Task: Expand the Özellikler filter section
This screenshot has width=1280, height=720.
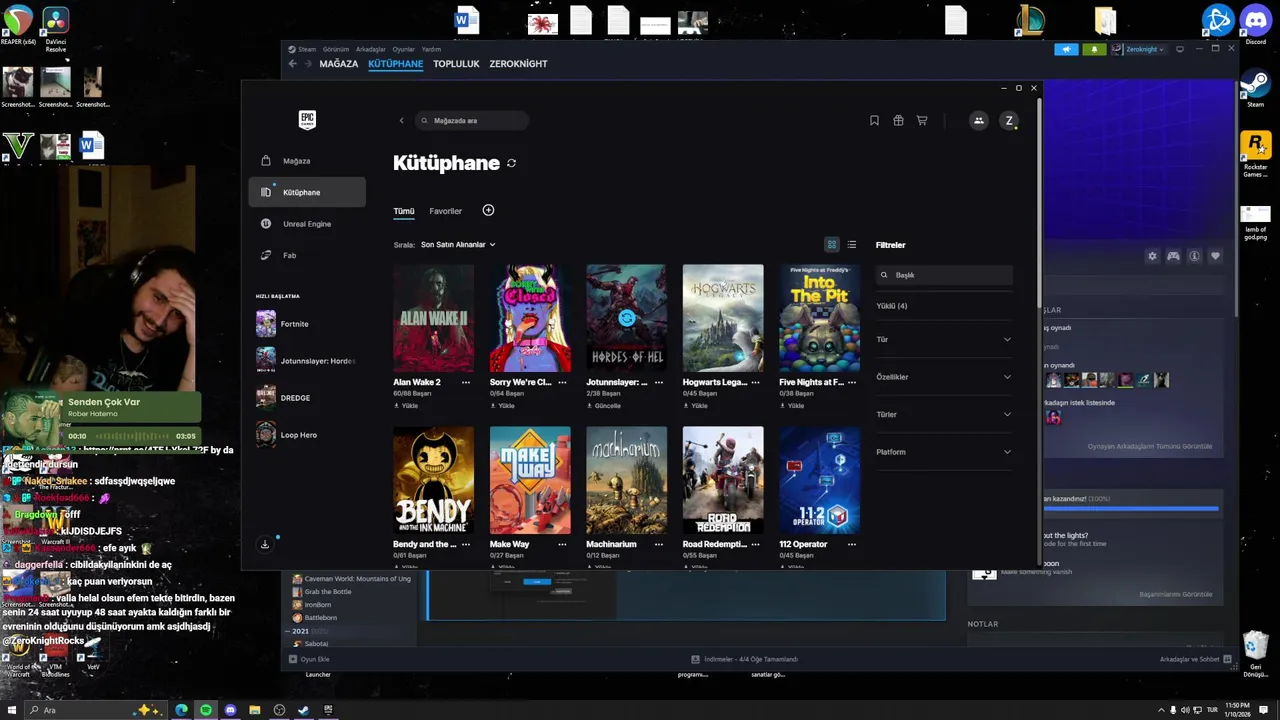Action: click(x=944, y=377)
